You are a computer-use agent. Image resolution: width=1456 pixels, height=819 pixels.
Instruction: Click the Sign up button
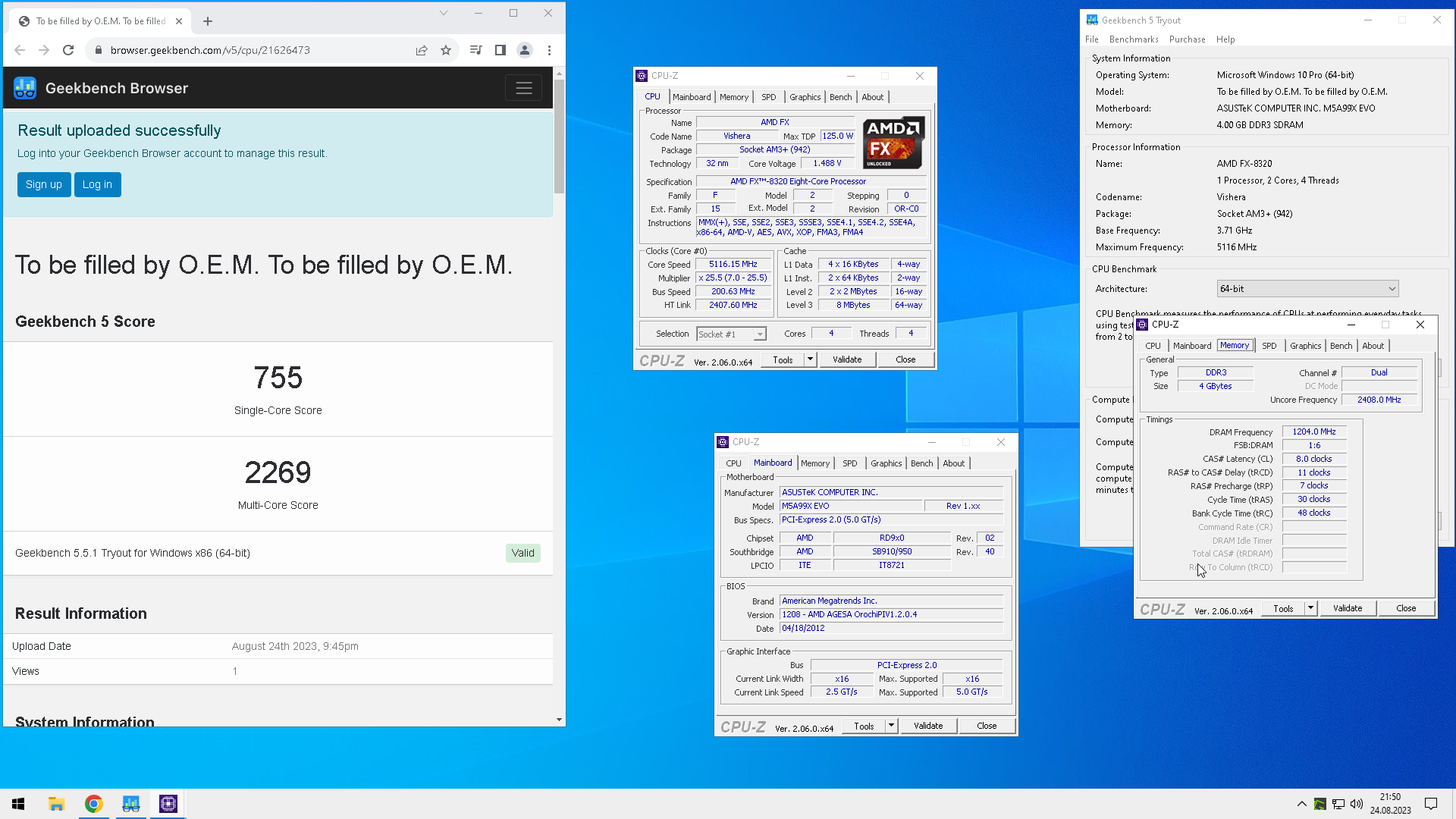pos(44,184)
